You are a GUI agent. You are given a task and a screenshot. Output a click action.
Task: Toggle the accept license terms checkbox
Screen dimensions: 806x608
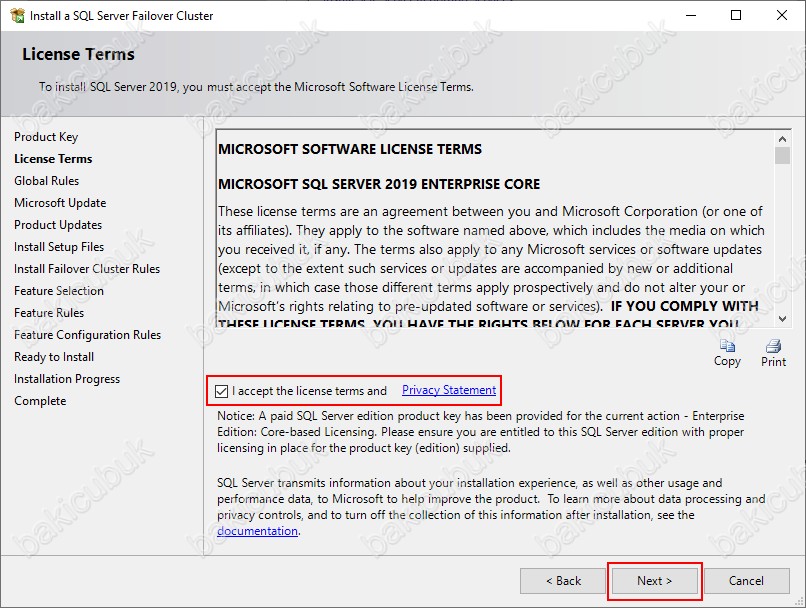pos(222,391)
